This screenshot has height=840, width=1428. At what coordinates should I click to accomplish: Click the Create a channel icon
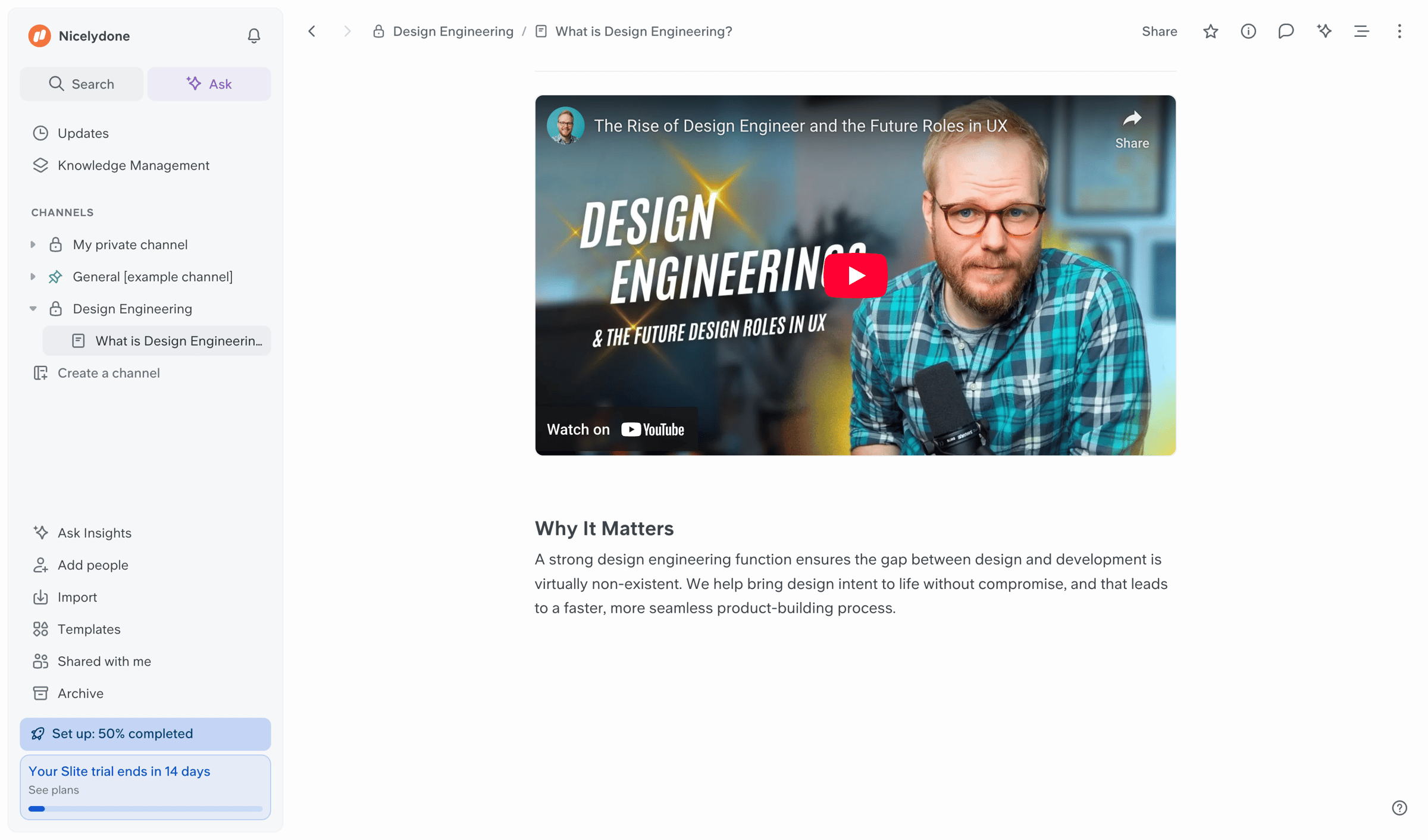(x=40, y=373)
